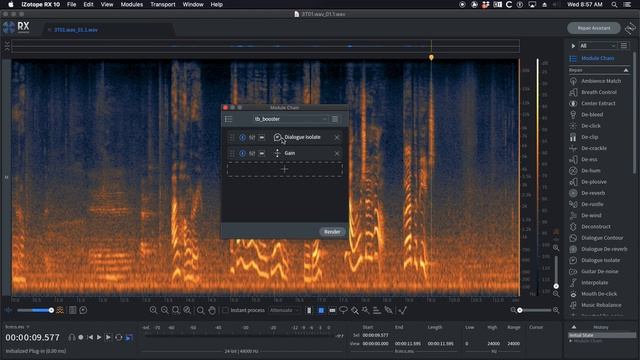
Task: Adjust the spectrogram/waveform opacity slider
Action: (x=34, y=311)
